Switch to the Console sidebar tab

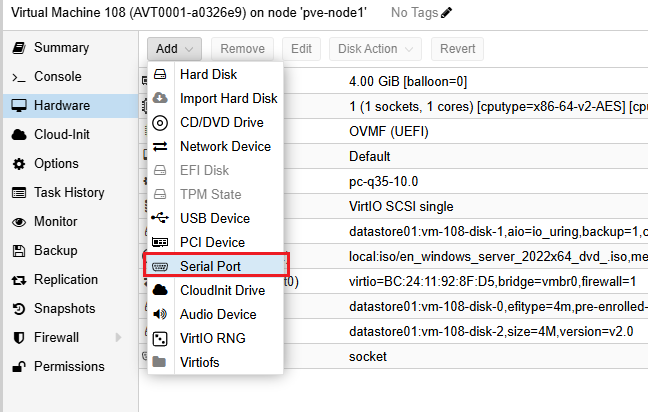pos(57,77)
